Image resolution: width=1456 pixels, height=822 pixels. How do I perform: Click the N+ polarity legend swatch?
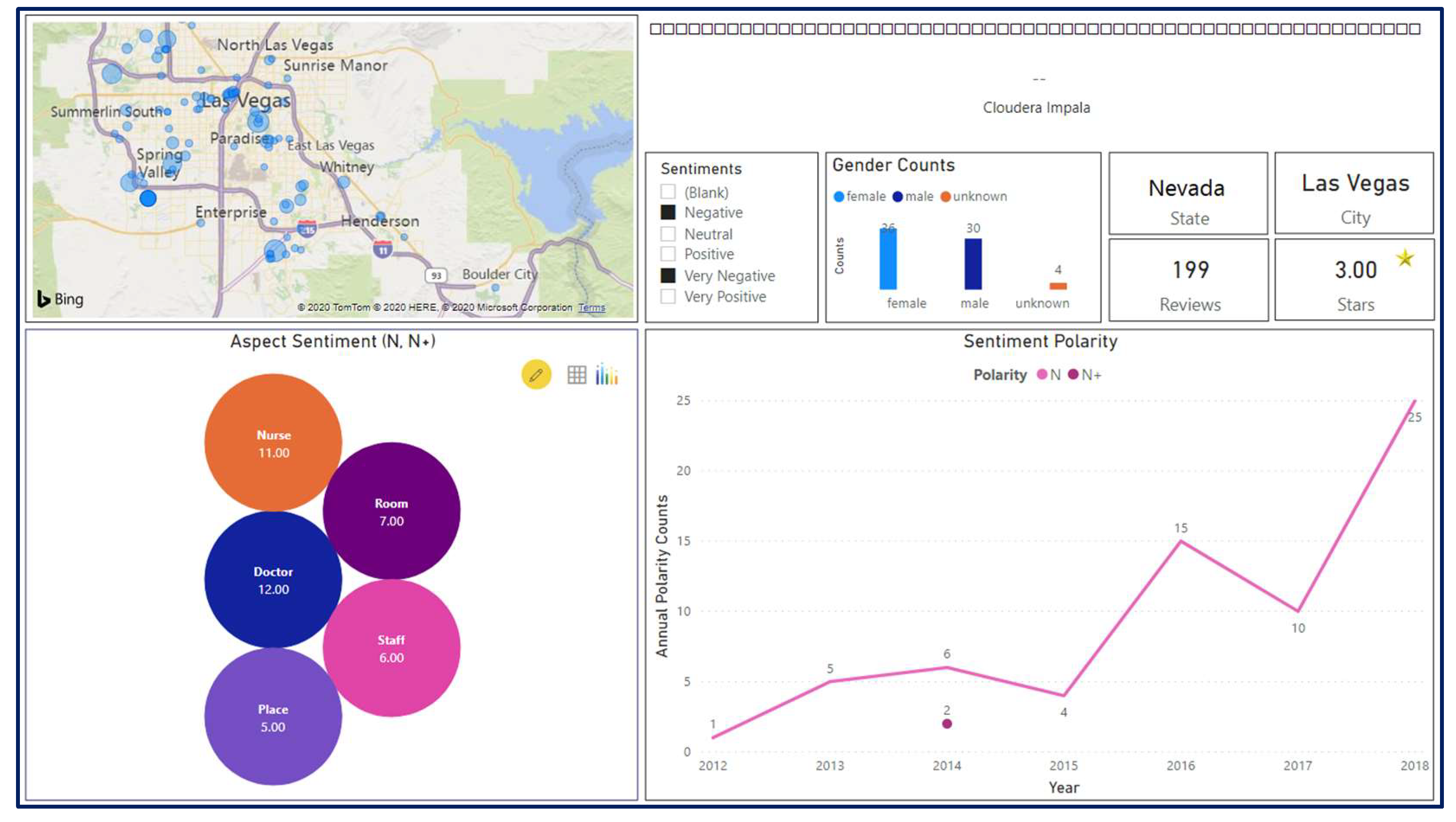1073,374
